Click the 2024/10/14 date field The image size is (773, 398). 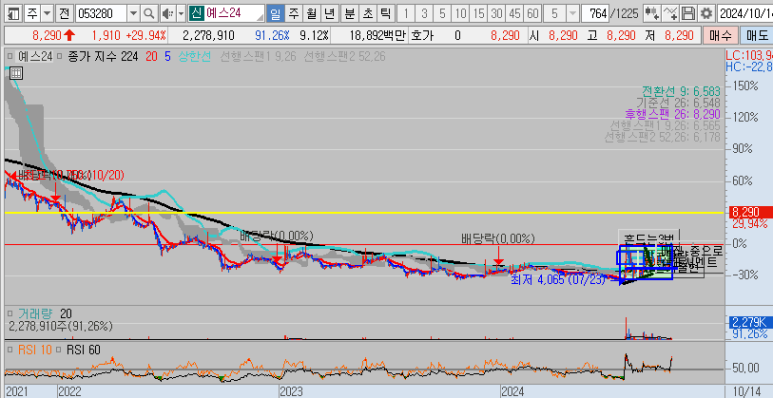click(x=745, y=13)
